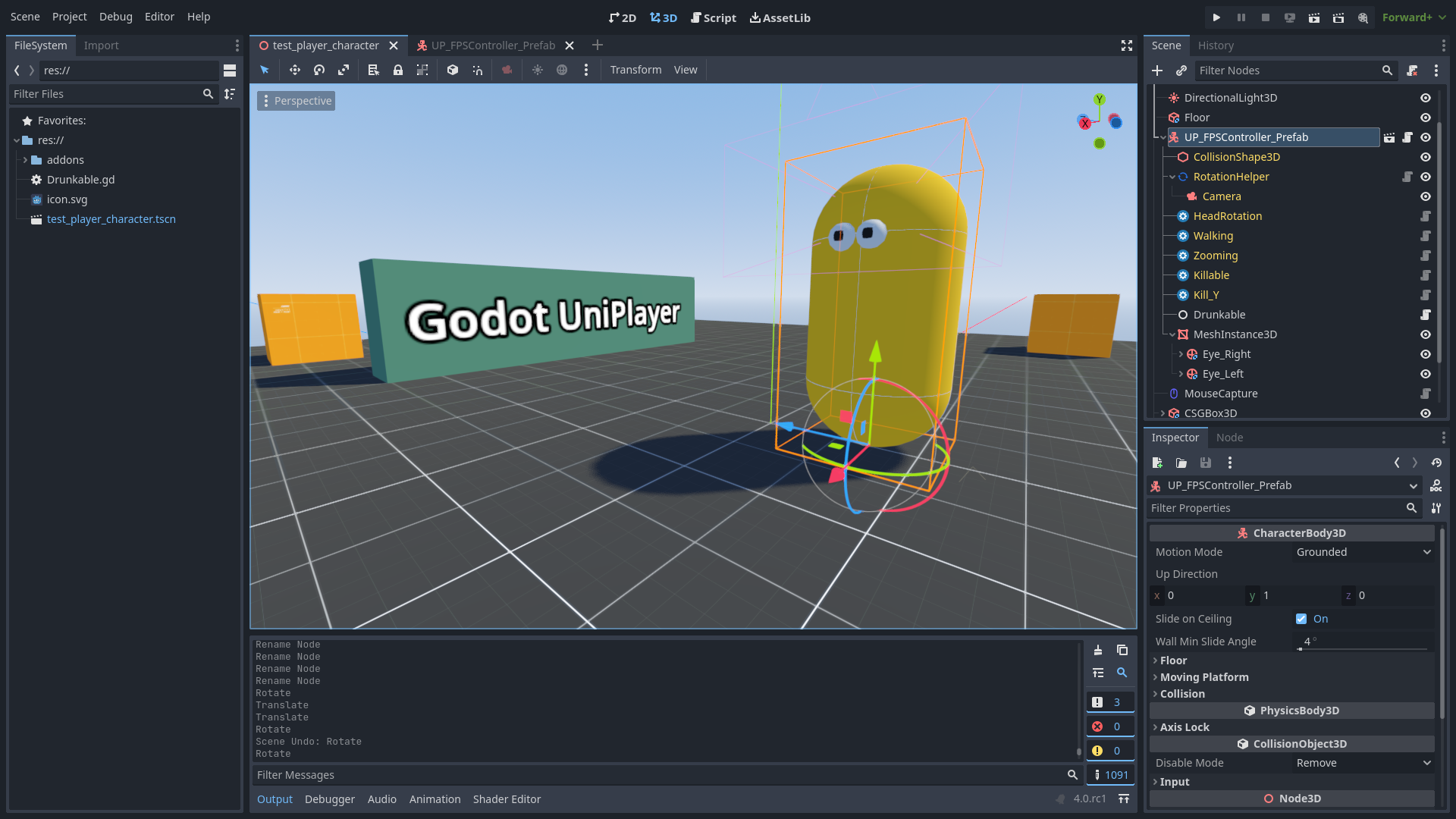Toggle the 3 messages filter in Output
Viewport: 1456px width, 819px height.
click(1110, 702)
